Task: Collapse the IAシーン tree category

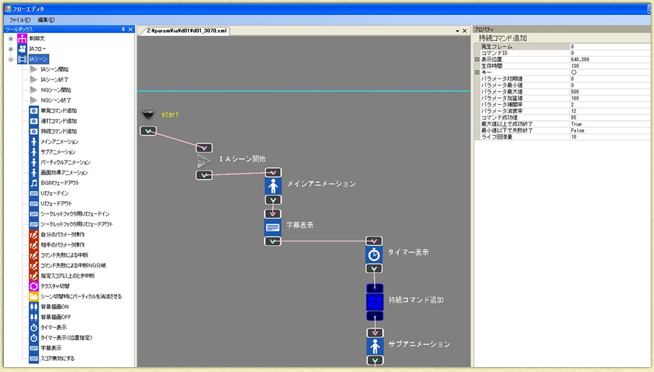Action: point(11,59)
